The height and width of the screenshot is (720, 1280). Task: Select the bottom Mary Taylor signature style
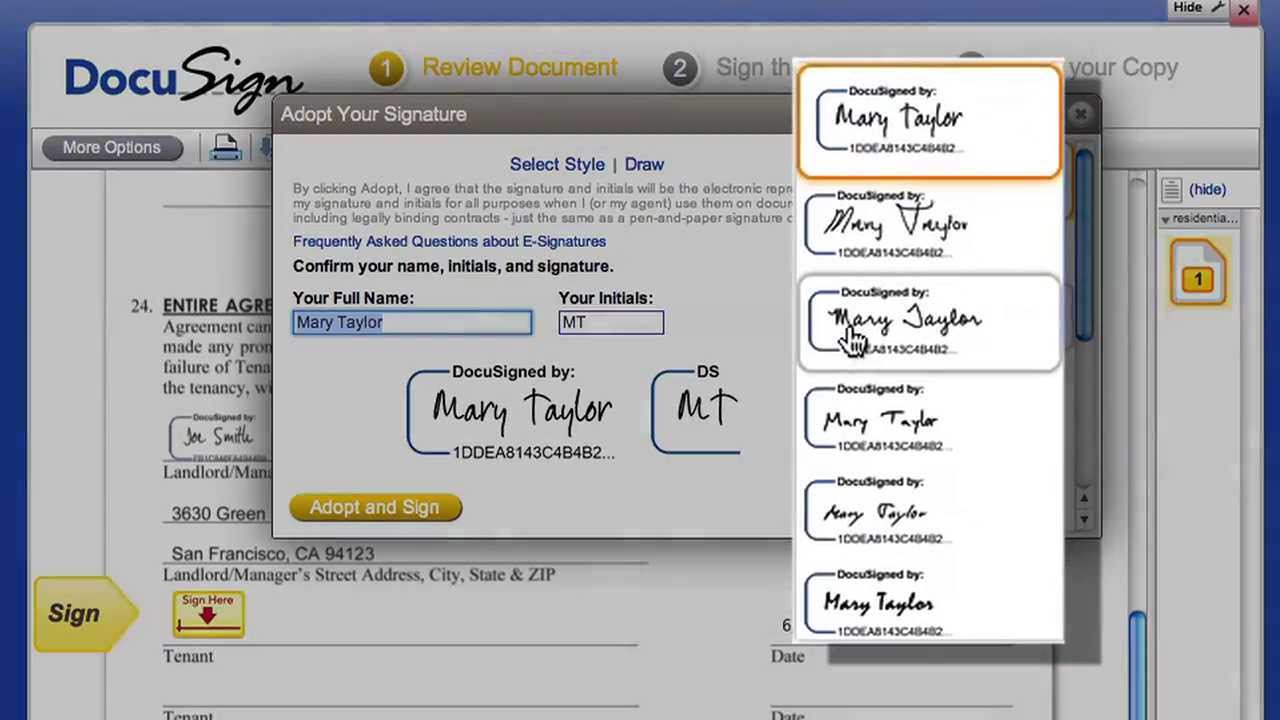click(928, 600)
